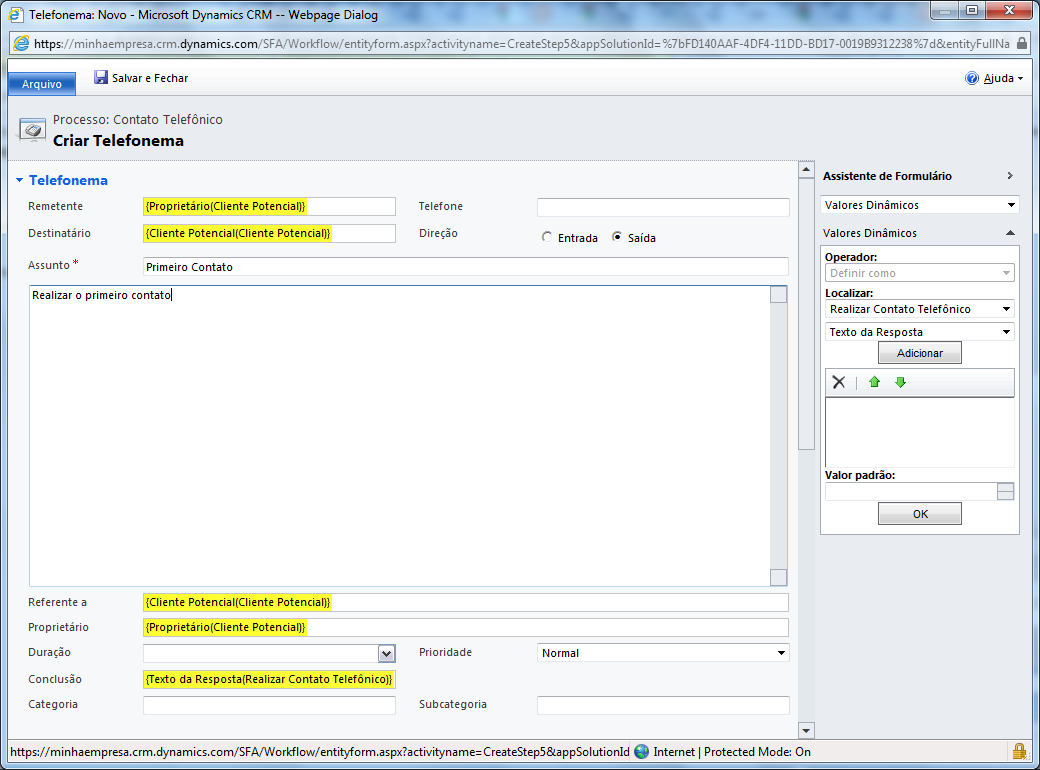The image size is (1040, 770).
Task: Click the blue Ajuda help icon
Action: click(972, 78)
